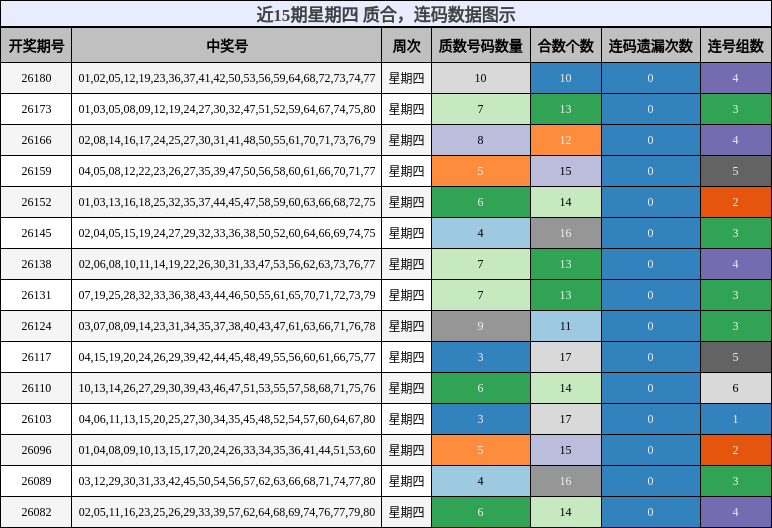Viewport: 772px width, 528px height.
Task: Select winning numbers of row 26117
Action: point(226,357)
